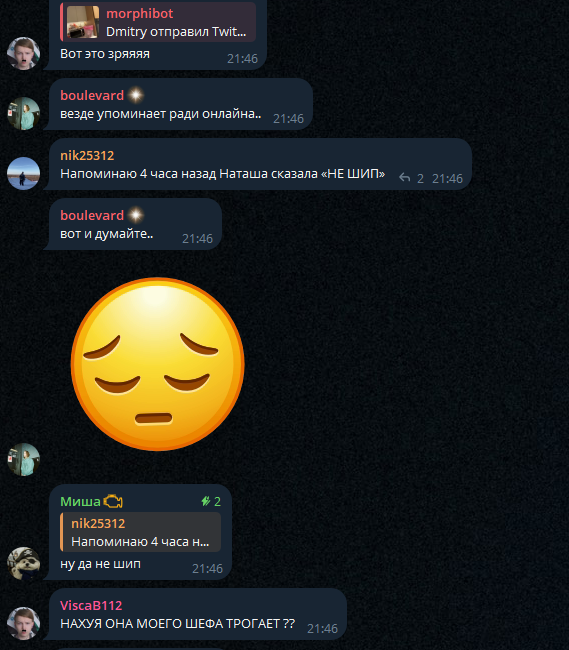The height and width of the screenshot is (650, 569).
Task: Click the large pensive face emoji sticker
Action: [x=157, y=364]
